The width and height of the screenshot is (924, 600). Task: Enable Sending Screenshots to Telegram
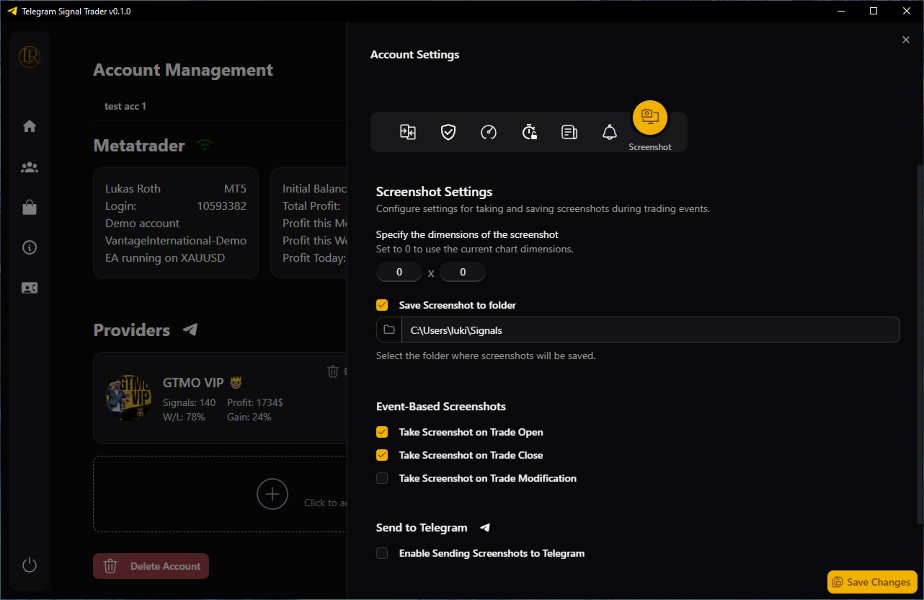[382, 553]
